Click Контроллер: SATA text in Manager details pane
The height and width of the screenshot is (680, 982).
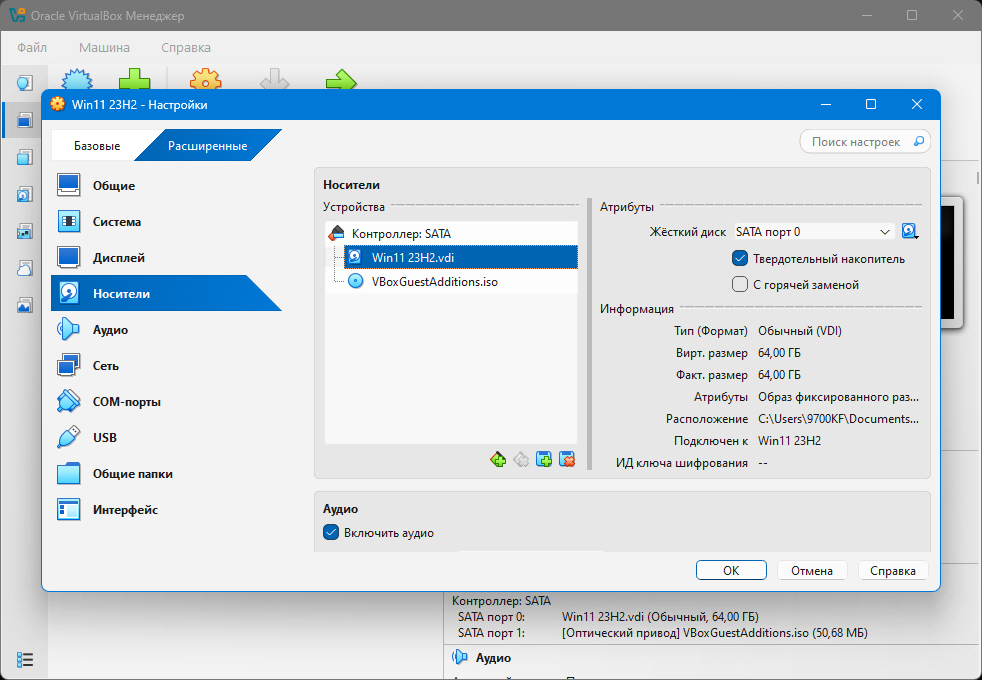tap(501, 601)
